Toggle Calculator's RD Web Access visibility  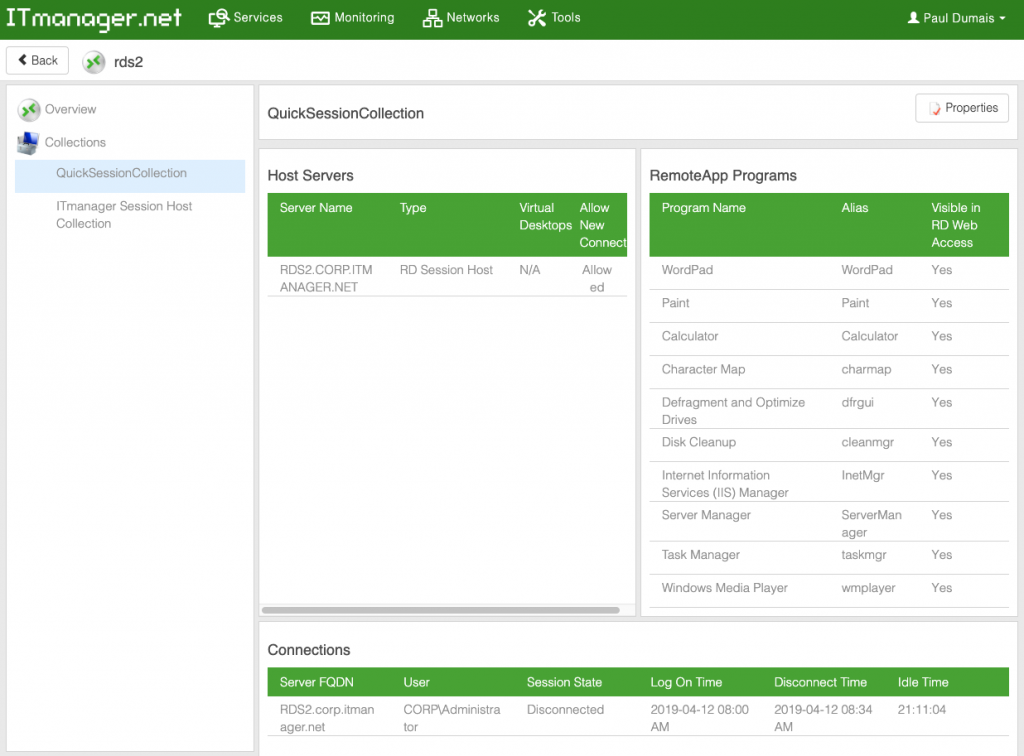pyautogui.click(x=941, y=336)
